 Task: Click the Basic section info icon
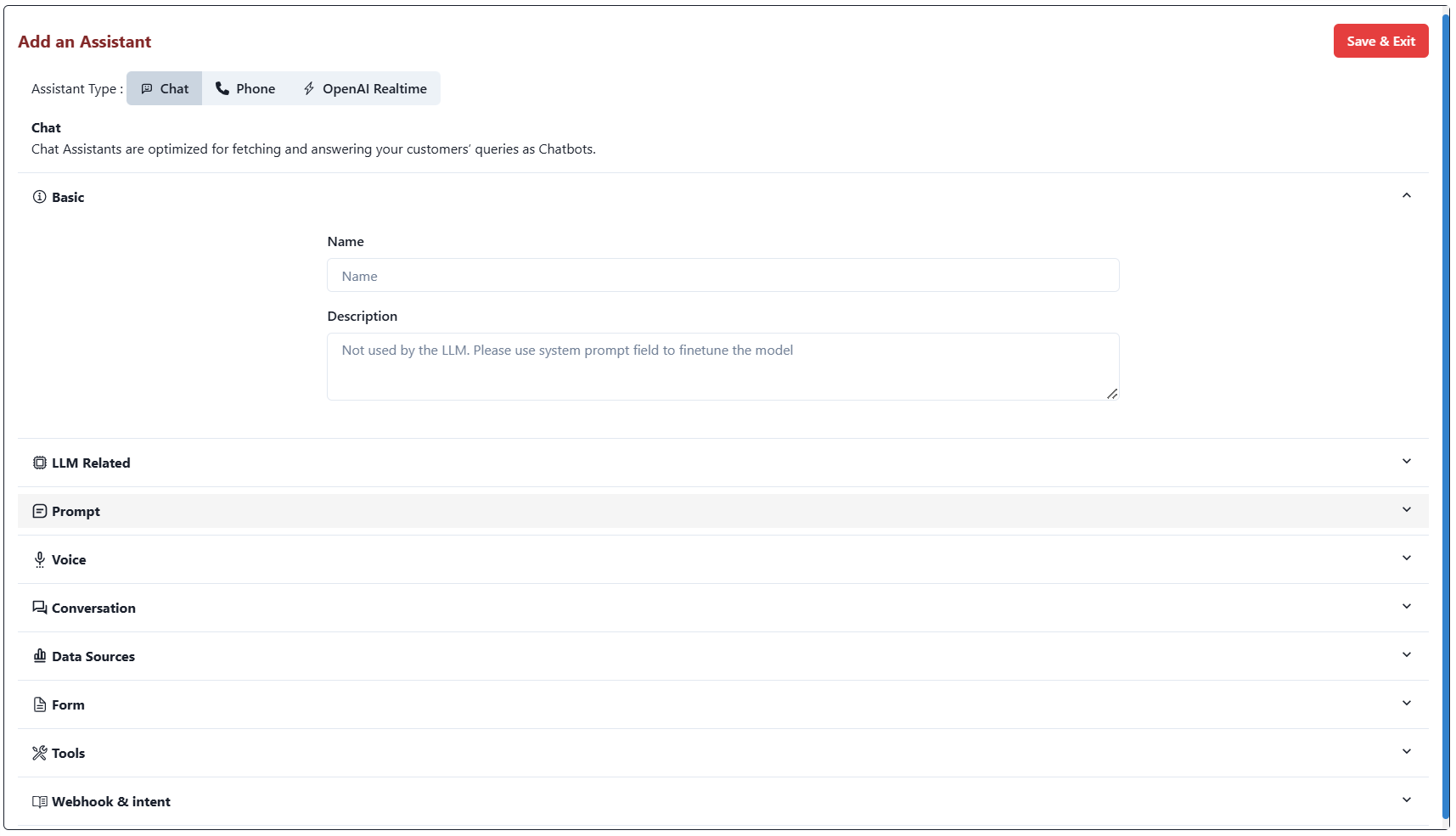click(x=39, y=197)
